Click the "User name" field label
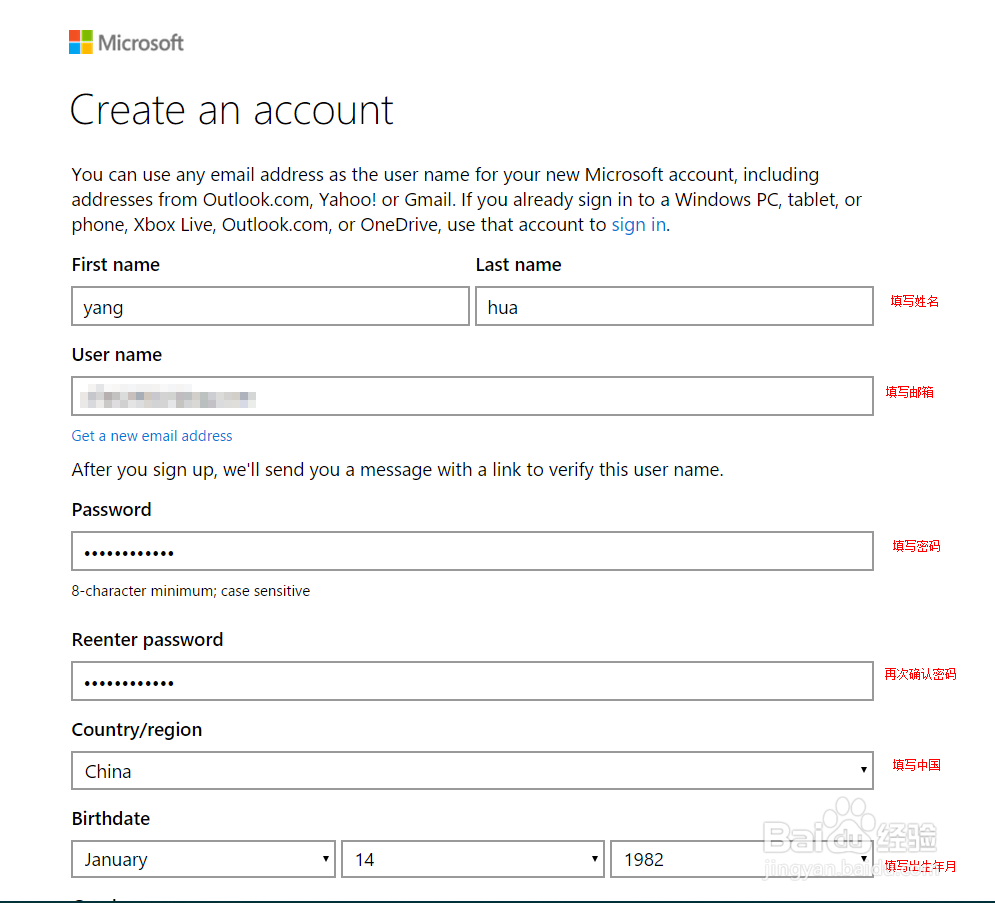 coord(117,355)
